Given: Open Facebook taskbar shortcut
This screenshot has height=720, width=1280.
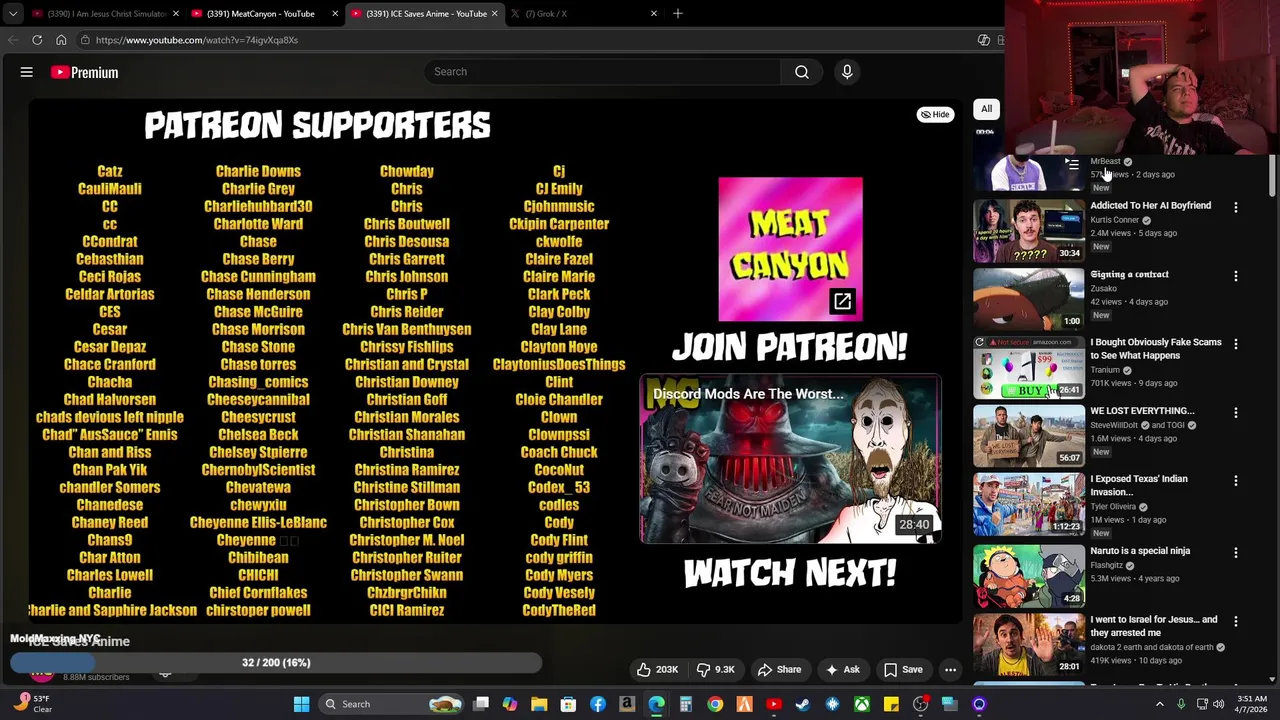Looking at the screenshot, I should pyautogui.click(x=598, y=704).
